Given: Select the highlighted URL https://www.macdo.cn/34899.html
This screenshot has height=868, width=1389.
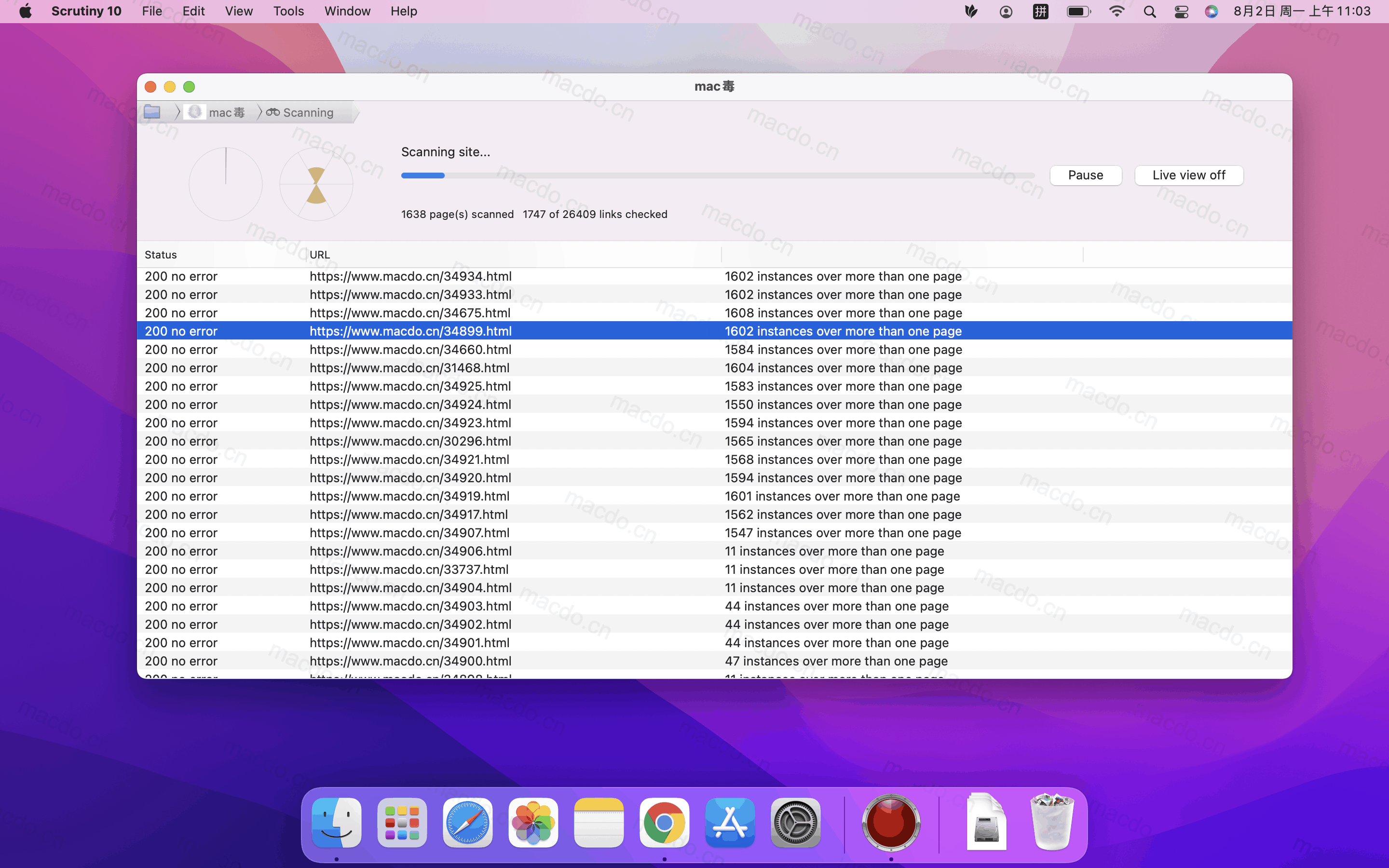Looking at the screenshot, I should [410, 331].
